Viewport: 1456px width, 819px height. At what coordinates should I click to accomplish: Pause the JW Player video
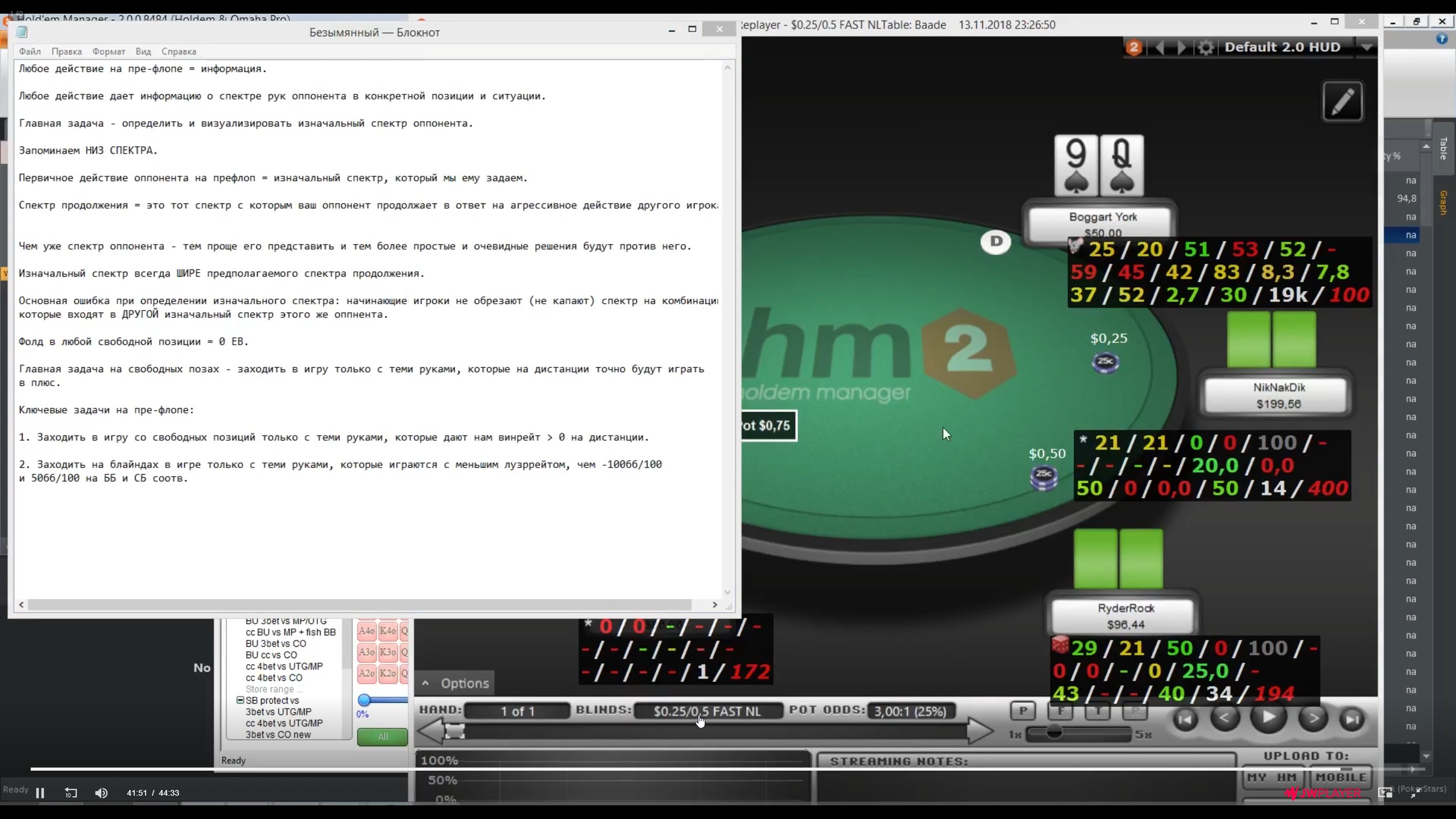tap(40, 793)
